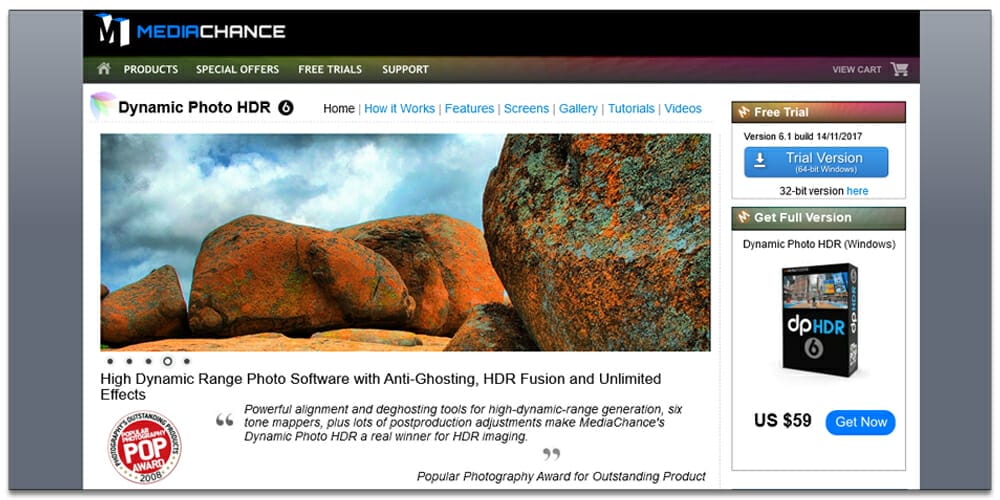Viewport: 1000px width, 500px height.
Task: Open the Features page
Action: [469, 108]
